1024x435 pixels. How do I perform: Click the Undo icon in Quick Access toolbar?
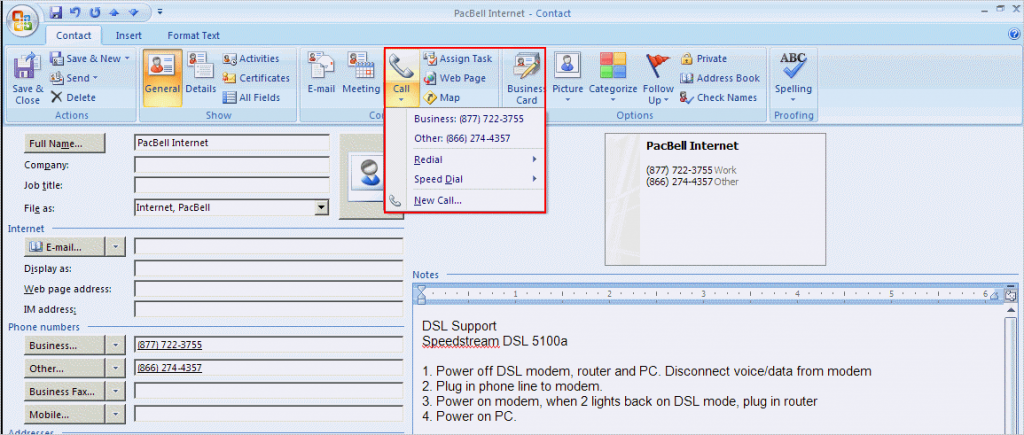[x=74, y=12]
